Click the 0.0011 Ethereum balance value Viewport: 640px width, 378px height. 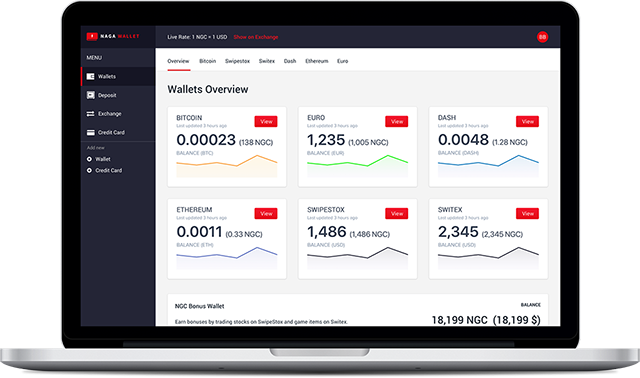pyautogui.click(x=199, y=232)
